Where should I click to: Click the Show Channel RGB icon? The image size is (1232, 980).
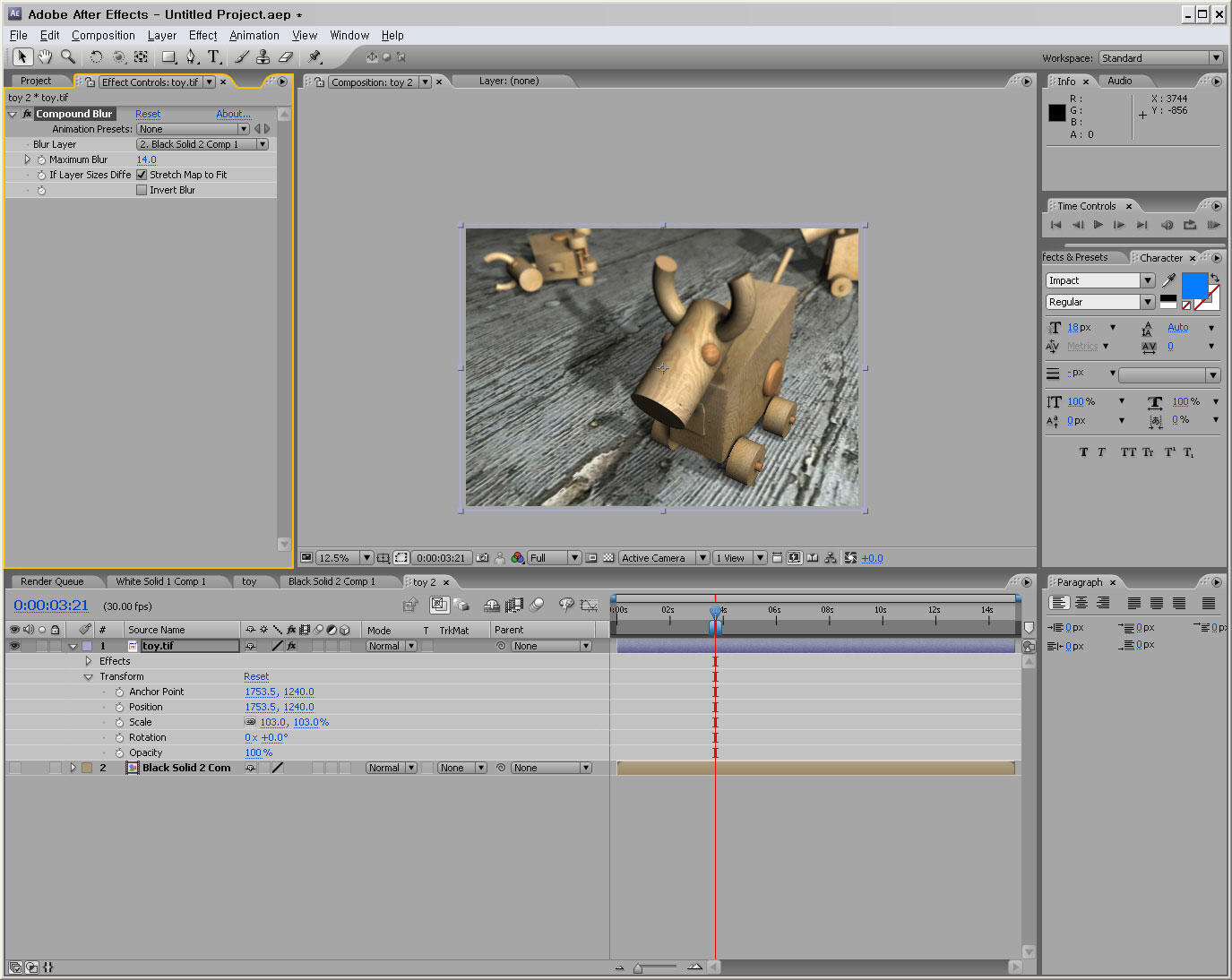(518, 558)
